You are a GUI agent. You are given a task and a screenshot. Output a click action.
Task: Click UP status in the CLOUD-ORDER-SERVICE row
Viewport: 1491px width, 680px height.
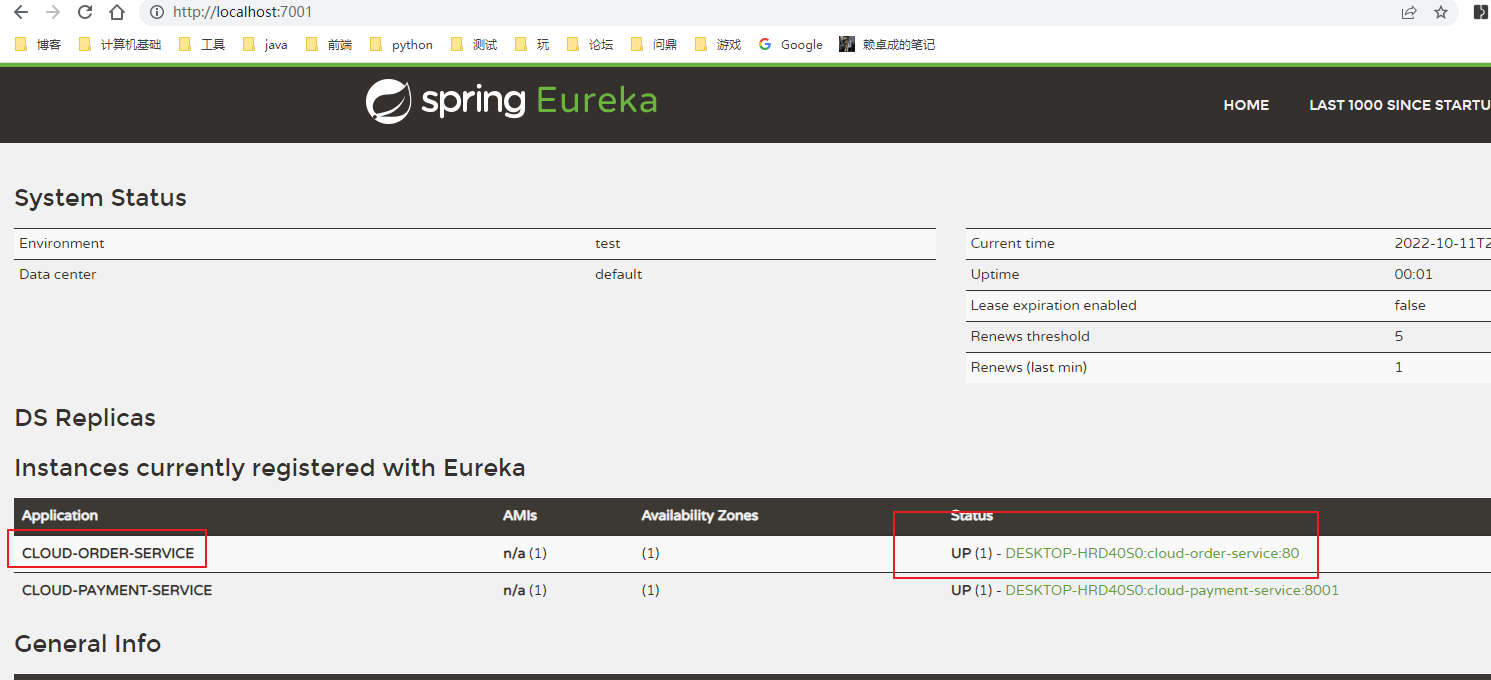(961, 553)
